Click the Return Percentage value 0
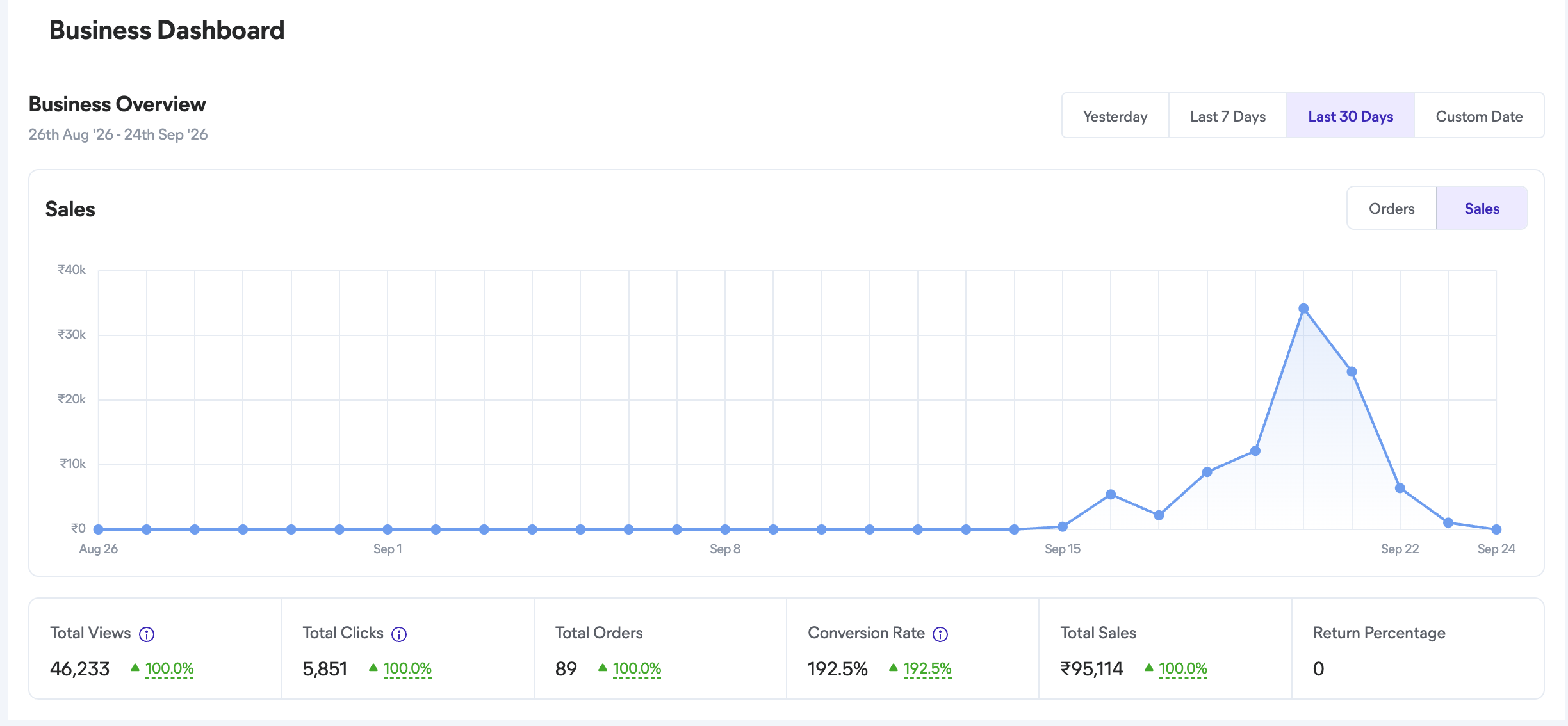The image size is (1568, 726). tap(1318, 669)
